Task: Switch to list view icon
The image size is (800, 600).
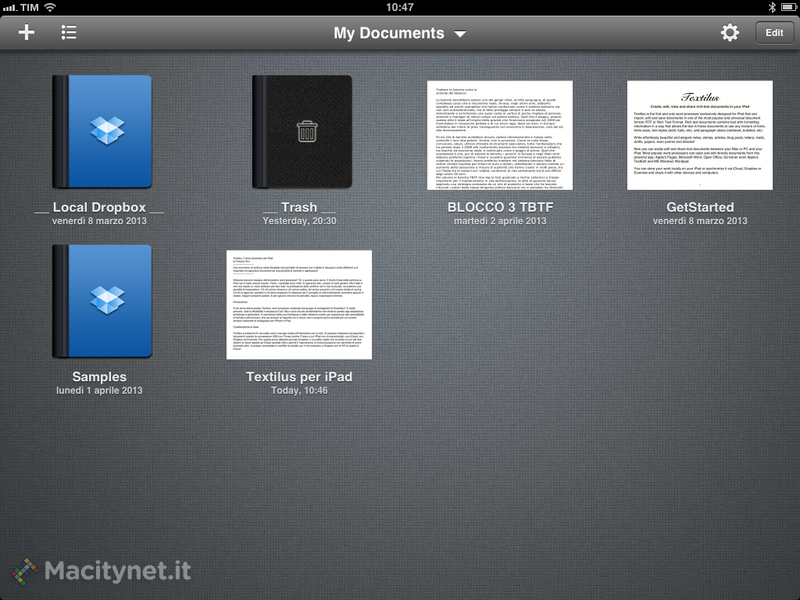Action: click(x=69, y=33)
